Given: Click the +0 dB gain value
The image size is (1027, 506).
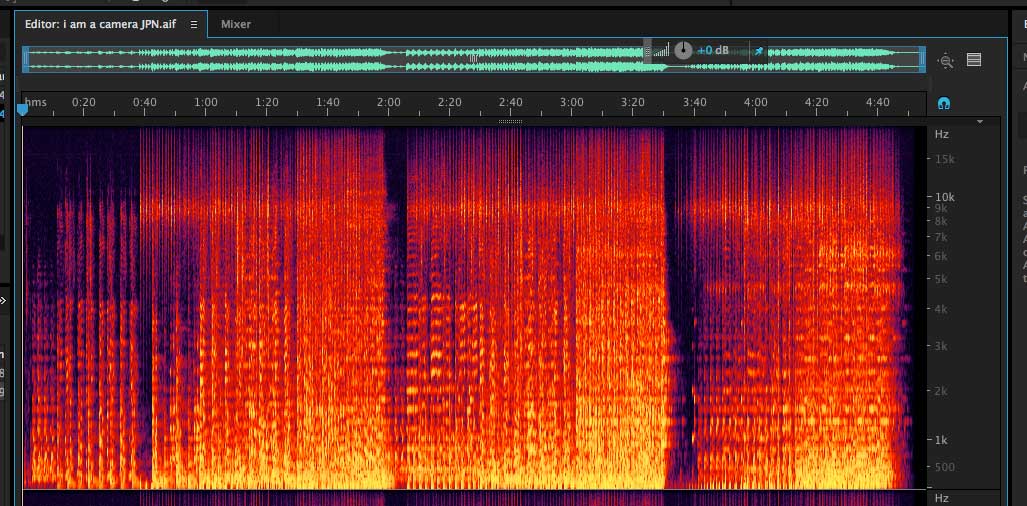Looking at the screenshot, I should pos(714,50).
